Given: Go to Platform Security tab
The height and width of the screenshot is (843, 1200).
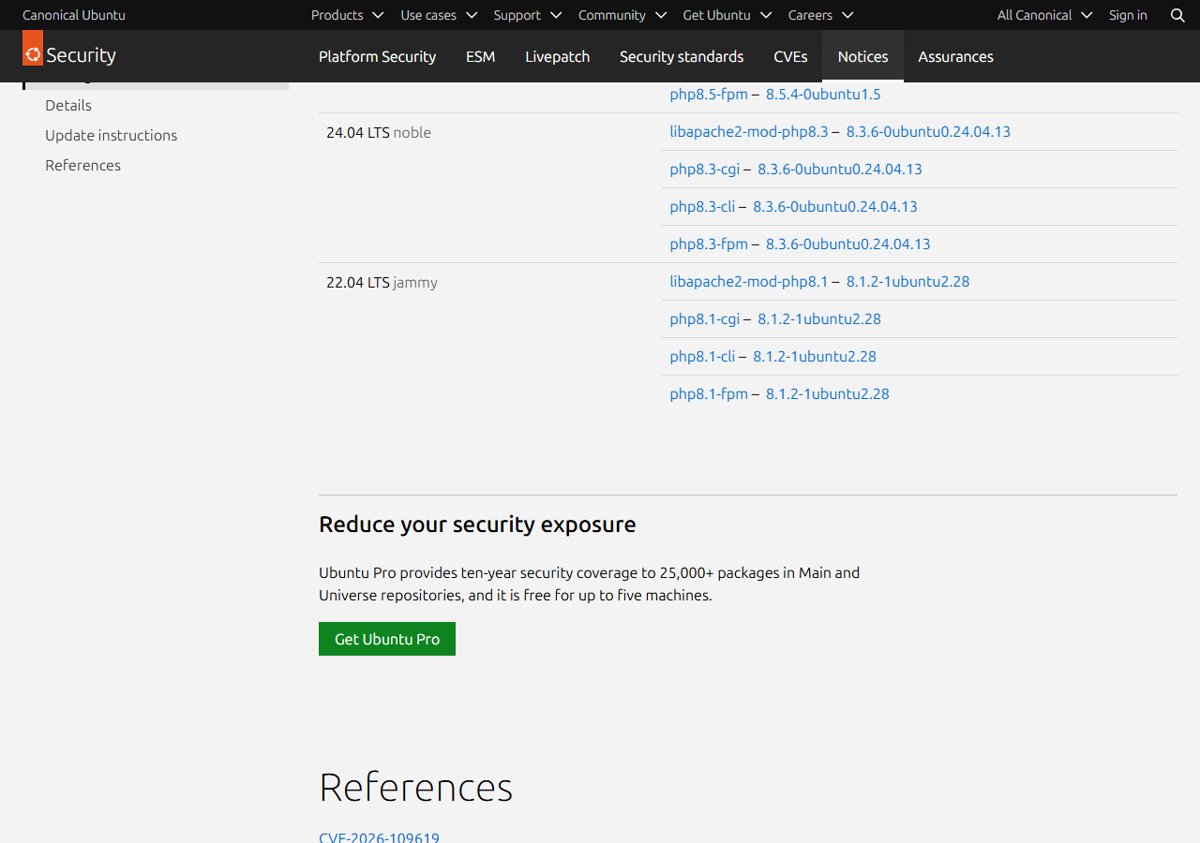Looking at the screenshot, I should [x=377, y=56].
